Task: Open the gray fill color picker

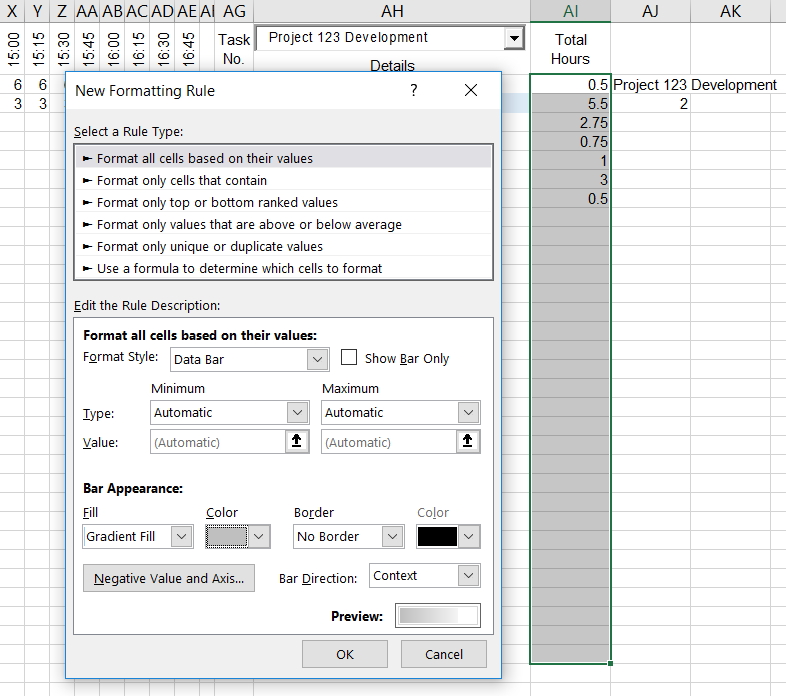Action: click(238, 537)
